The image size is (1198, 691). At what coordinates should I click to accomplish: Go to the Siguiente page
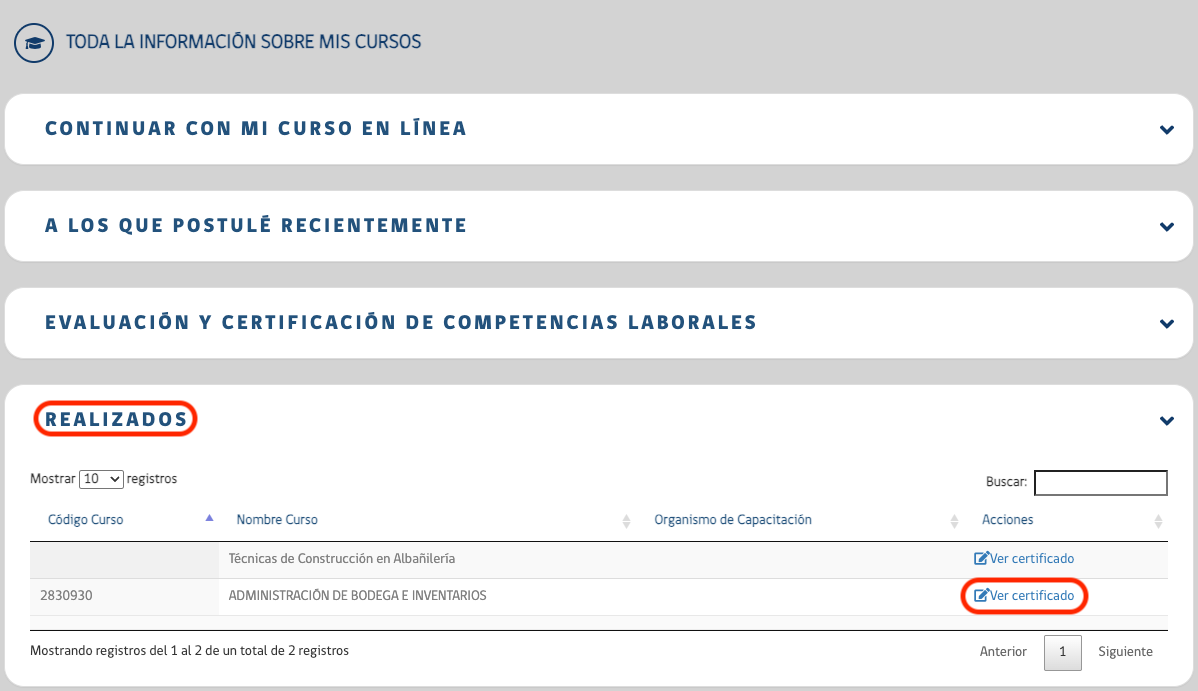(1125, 652)
